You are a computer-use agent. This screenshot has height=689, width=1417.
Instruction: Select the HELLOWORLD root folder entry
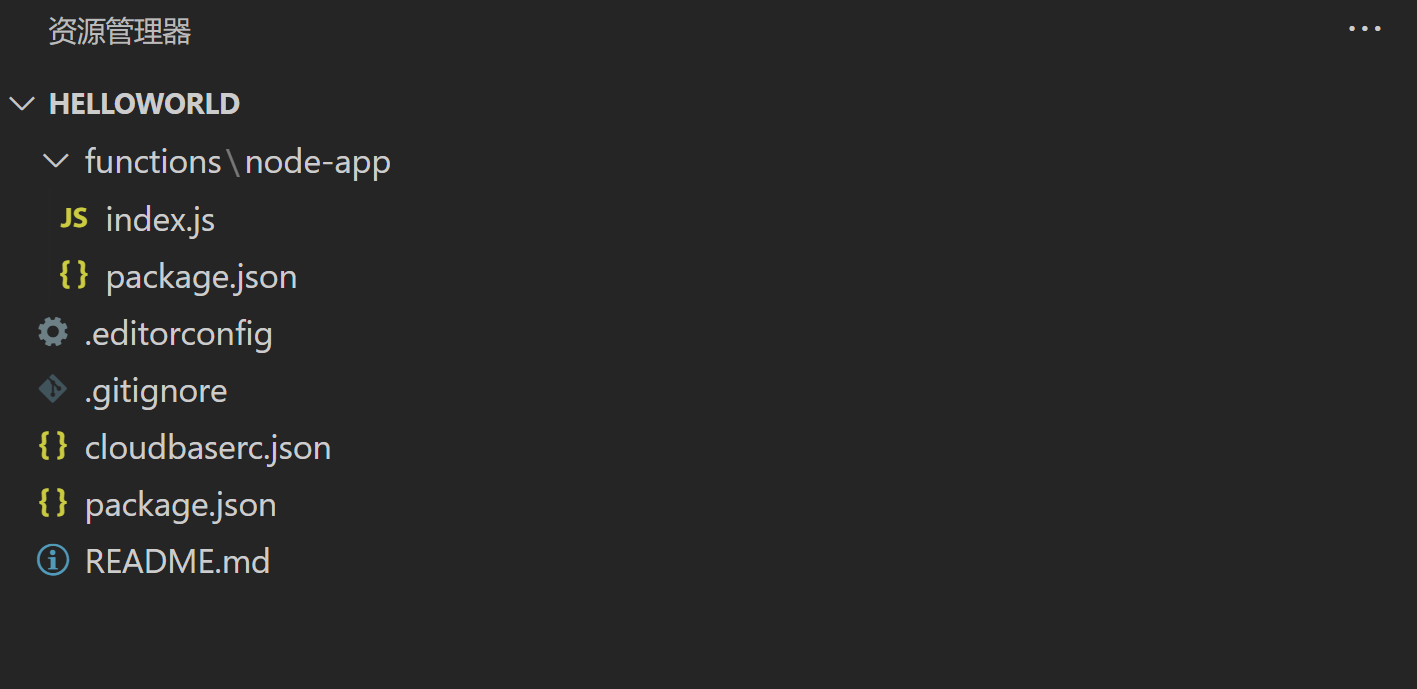pyautogui.click(x=144, y=102)
